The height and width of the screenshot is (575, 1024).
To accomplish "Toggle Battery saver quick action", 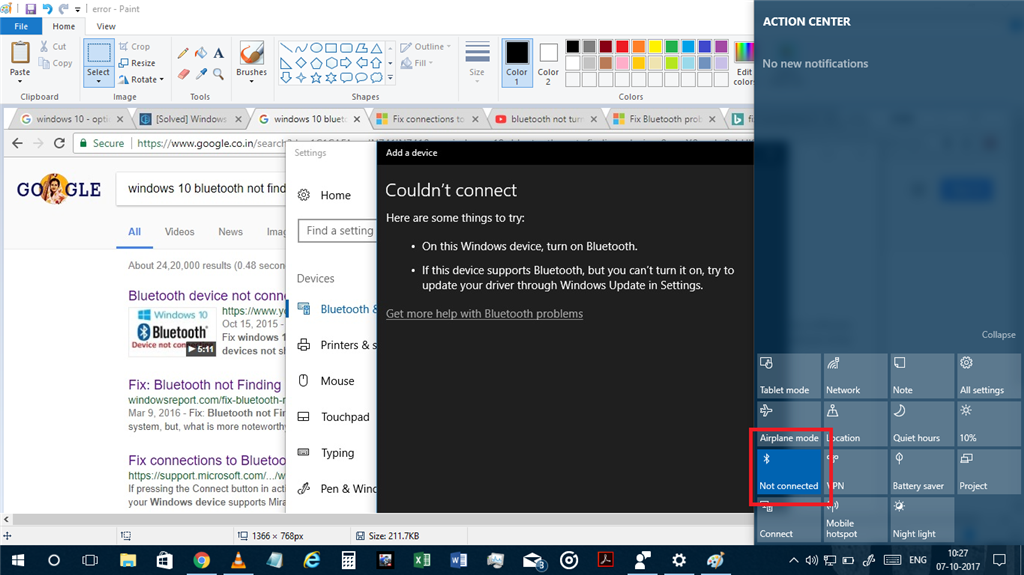I will [x=922, y=471].
